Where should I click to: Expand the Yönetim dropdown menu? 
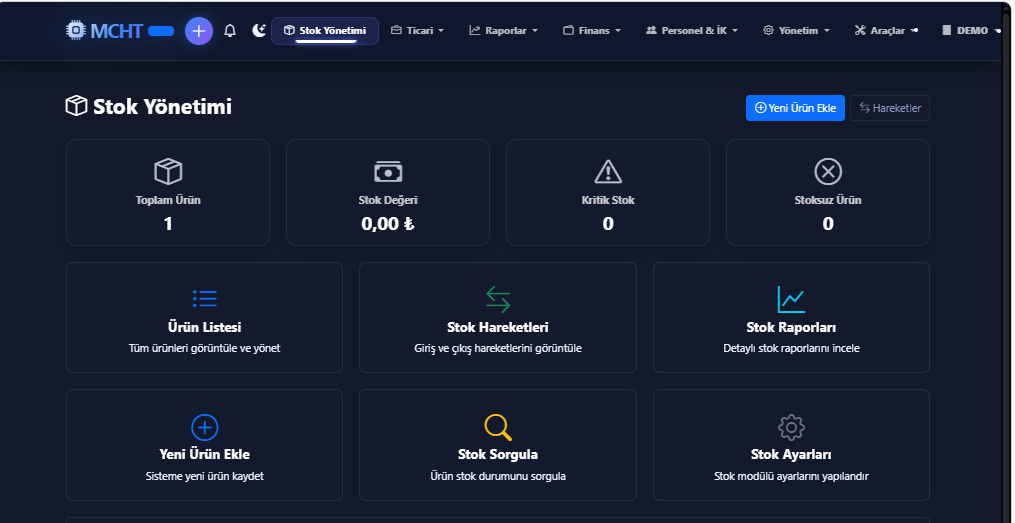click(x=796, y=30)
